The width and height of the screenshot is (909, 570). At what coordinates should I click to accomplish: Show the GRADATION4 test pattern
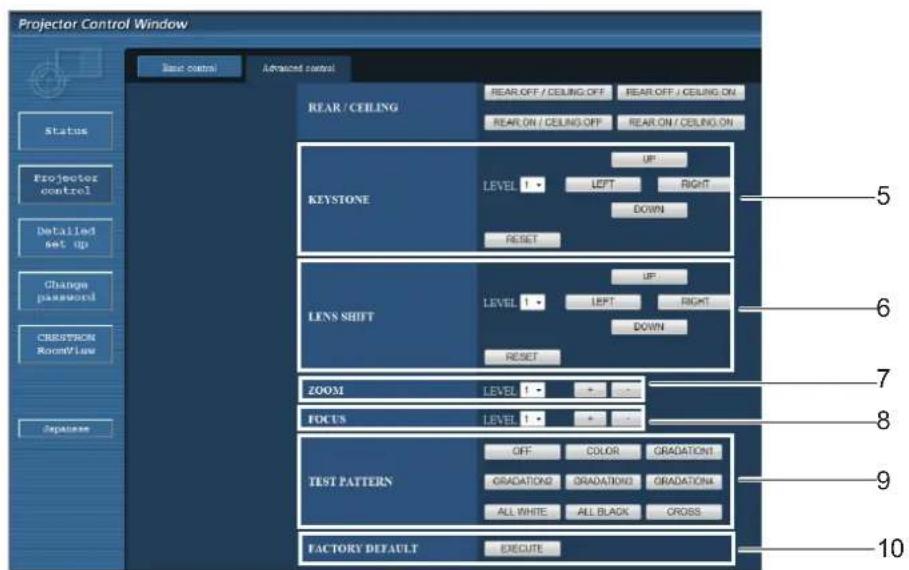684,482
